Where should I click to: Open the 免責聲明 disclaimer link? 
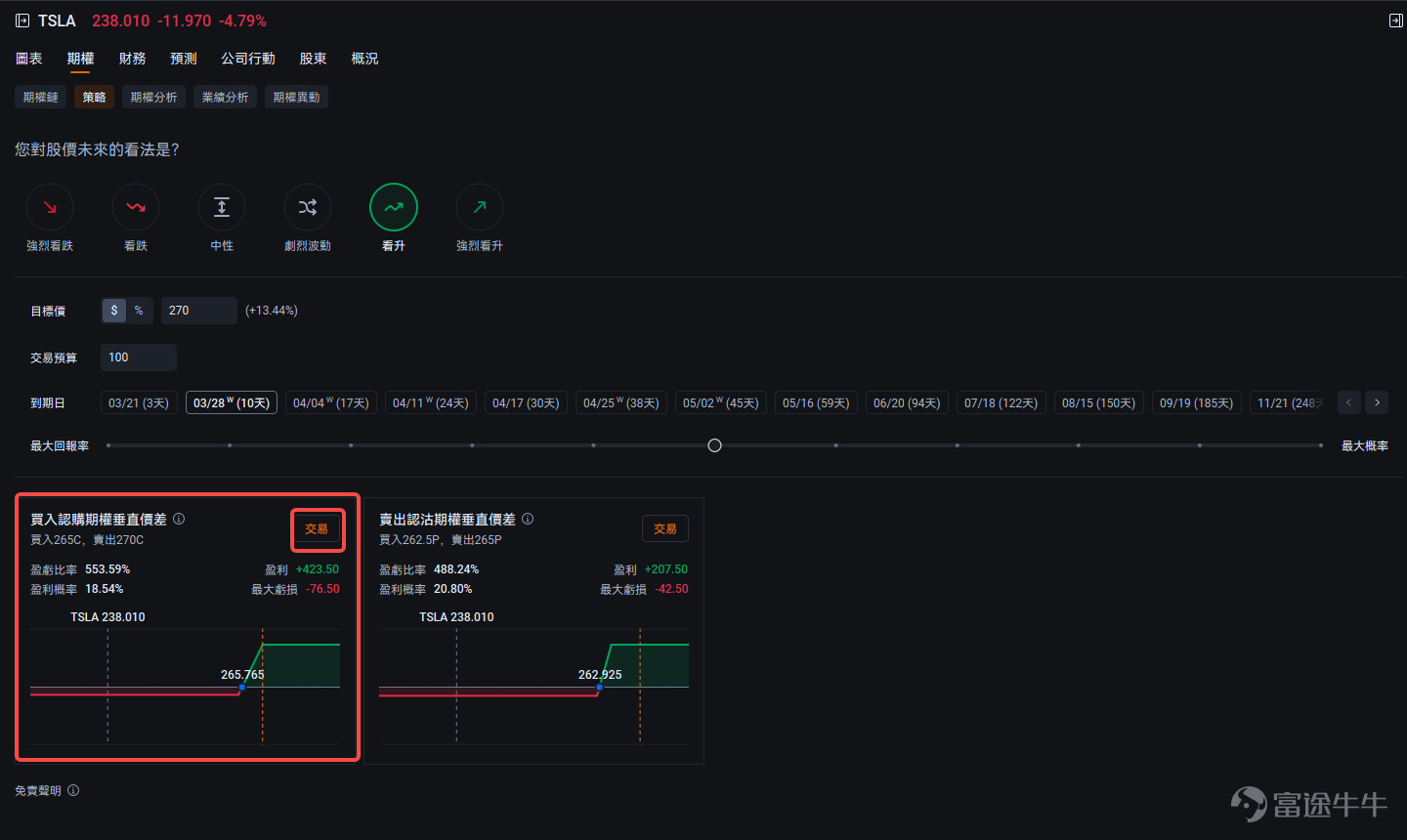point(38,790)
